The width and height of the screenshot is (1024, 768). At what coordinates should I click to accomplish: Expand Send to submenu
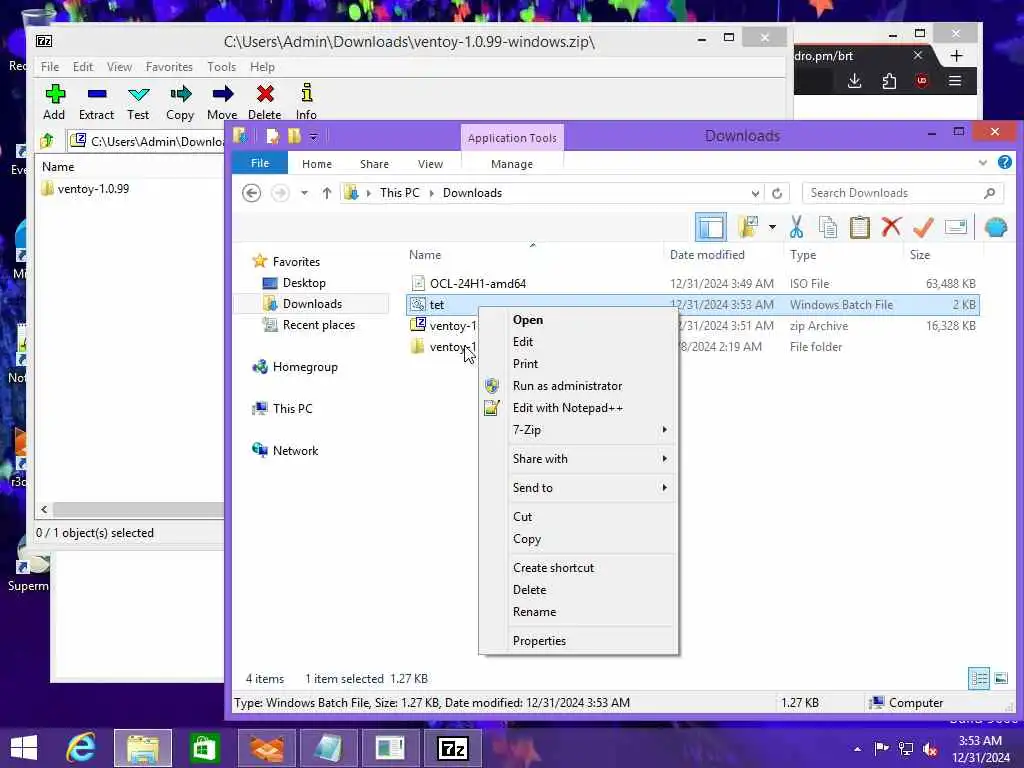594,487
